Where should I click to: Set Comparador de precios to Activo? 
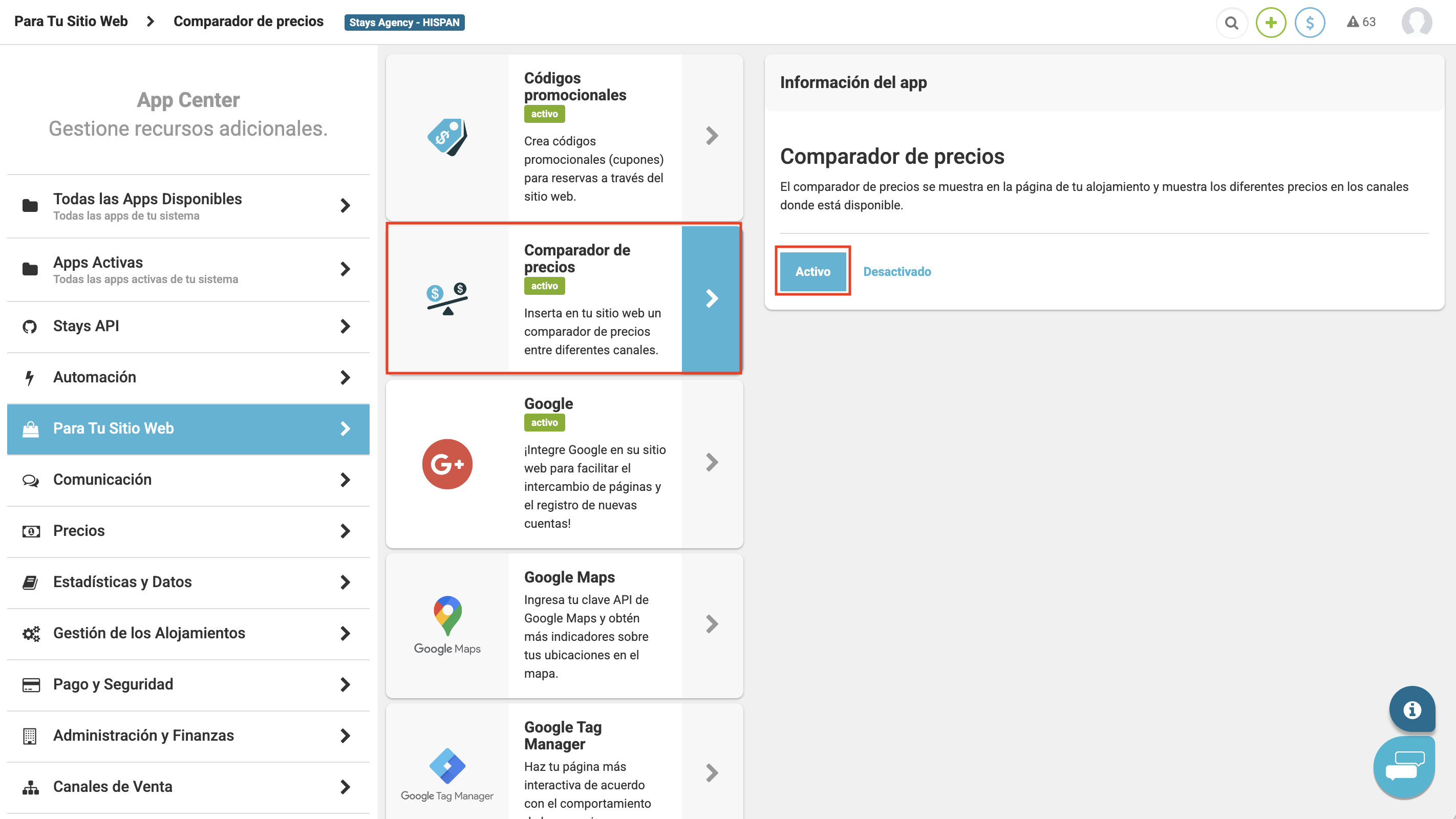pyautogui.click(x=812, y=271)
